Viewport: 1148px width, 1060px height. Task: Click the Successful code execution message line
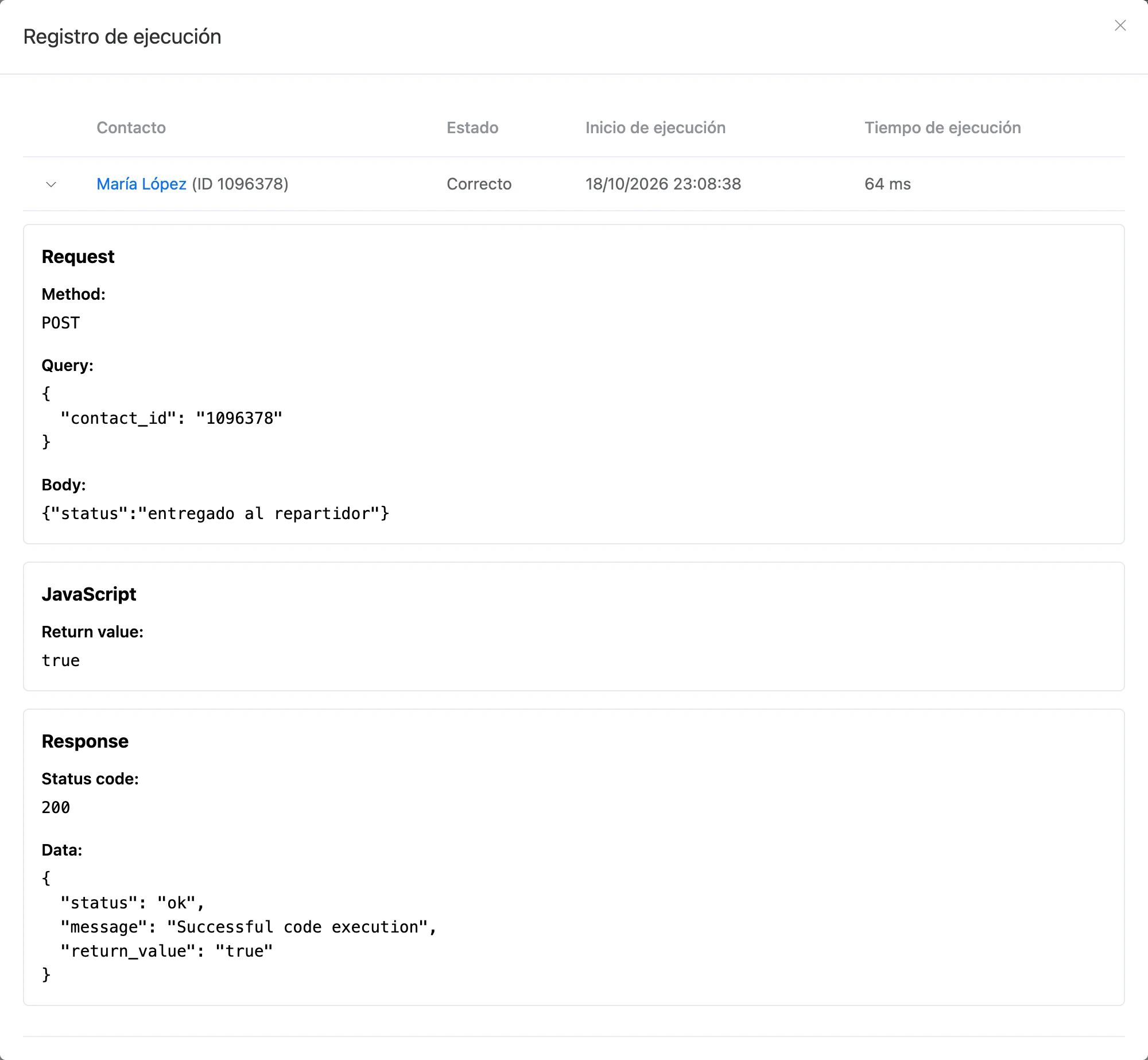point(249,927)
